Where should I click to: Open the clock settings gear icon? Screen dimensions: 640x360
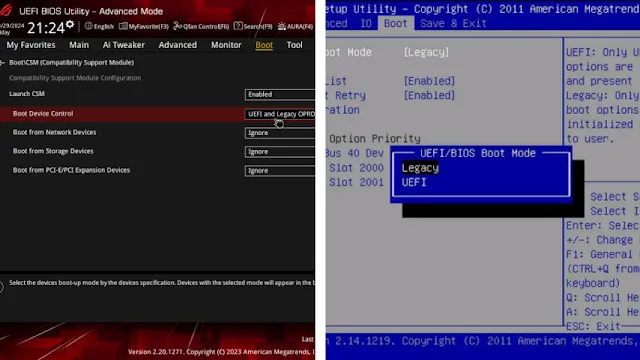click(x=70, y=24)
